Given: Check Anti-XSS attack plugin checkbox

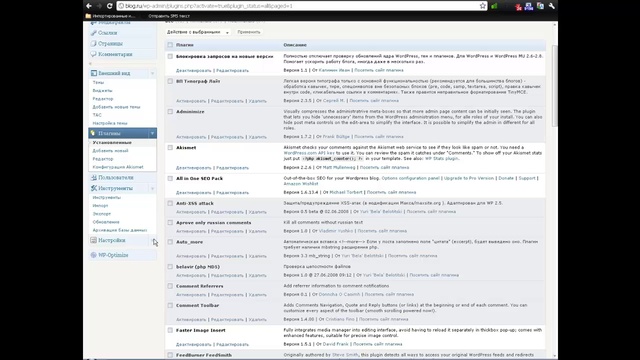Looking at the screenshot, I should [x=170, y=203].
